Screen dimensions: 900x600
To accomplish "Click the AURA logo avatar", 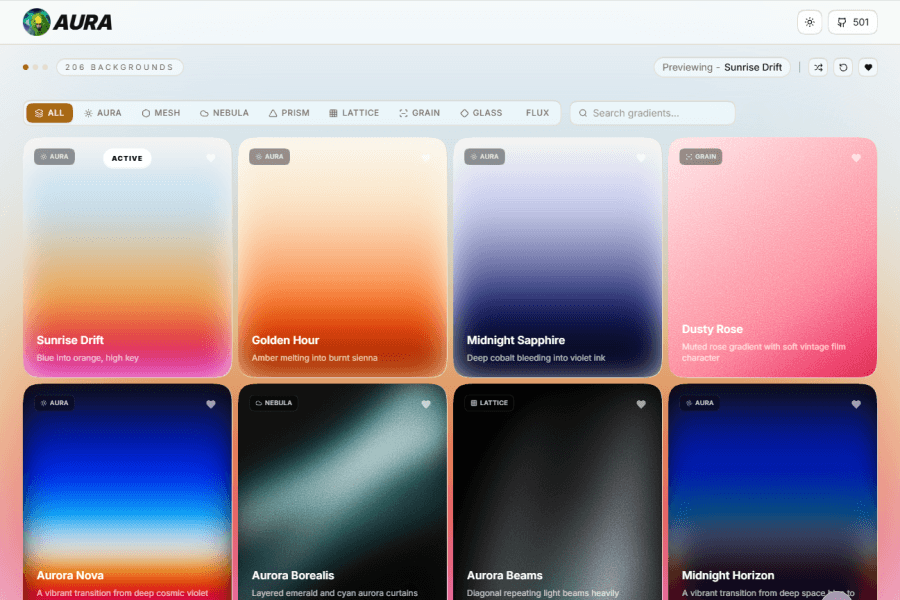I will [37, 22].
